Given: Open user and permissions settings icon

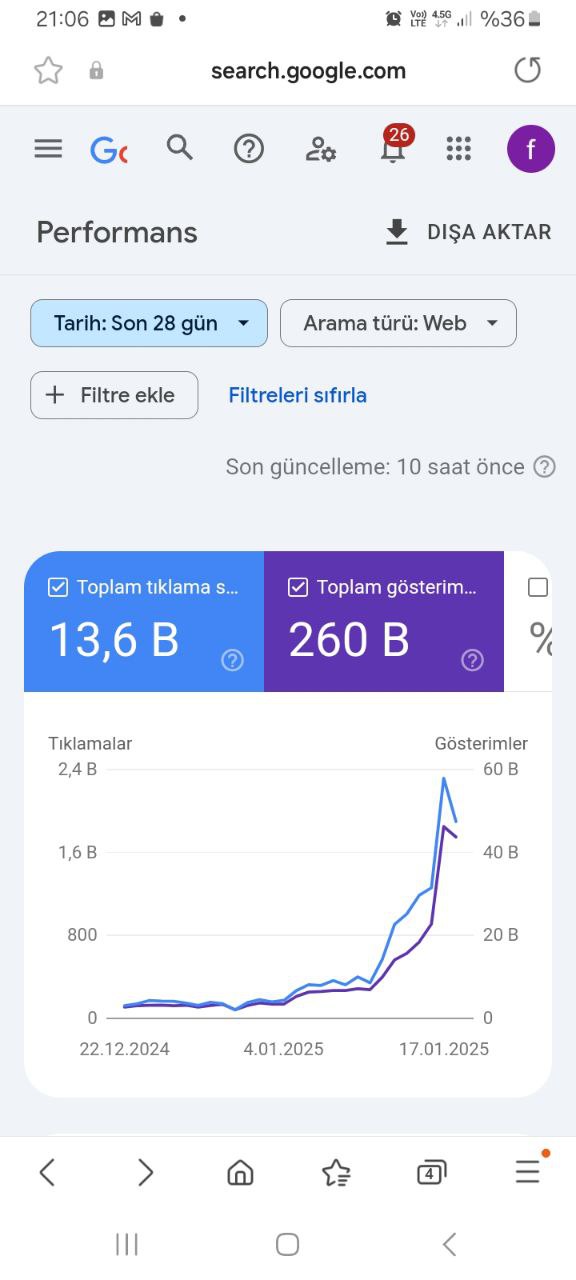Looking at the screenshot, I should (x=320, y=150).
